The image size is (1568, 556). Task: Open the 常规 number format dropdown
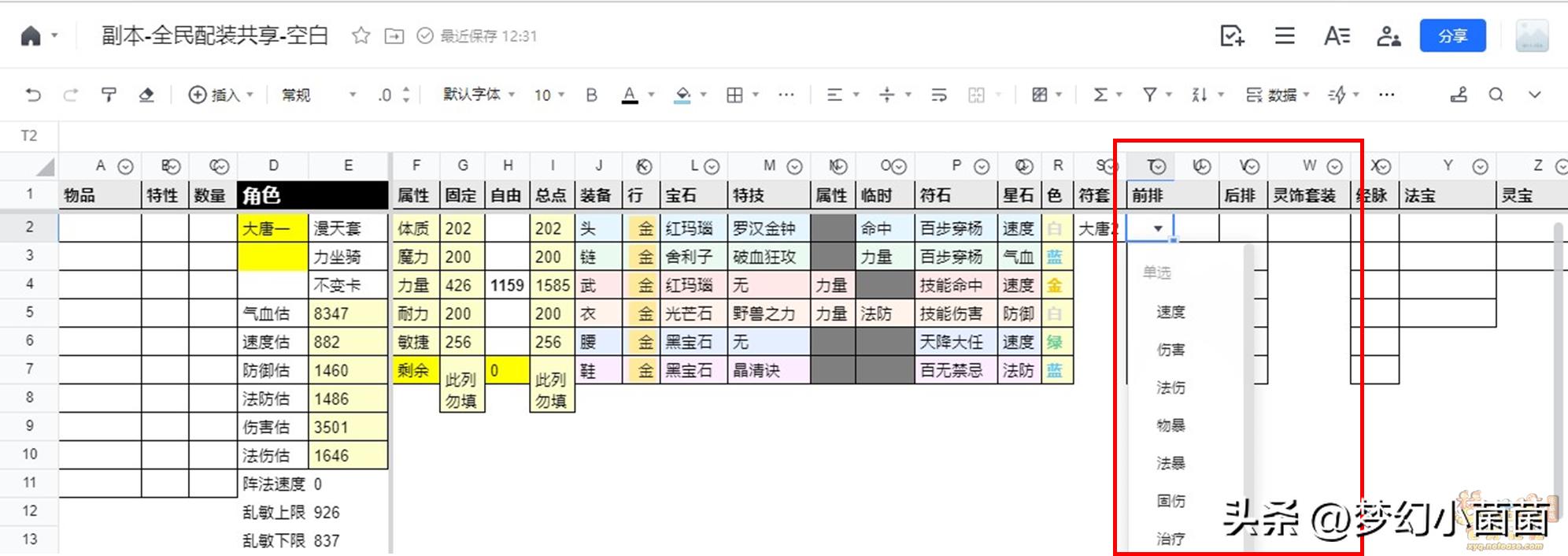pos(319,95)
